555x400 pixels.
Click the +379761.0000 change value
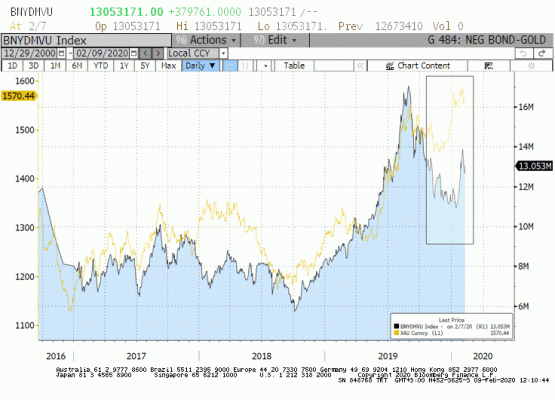[205, 12]
